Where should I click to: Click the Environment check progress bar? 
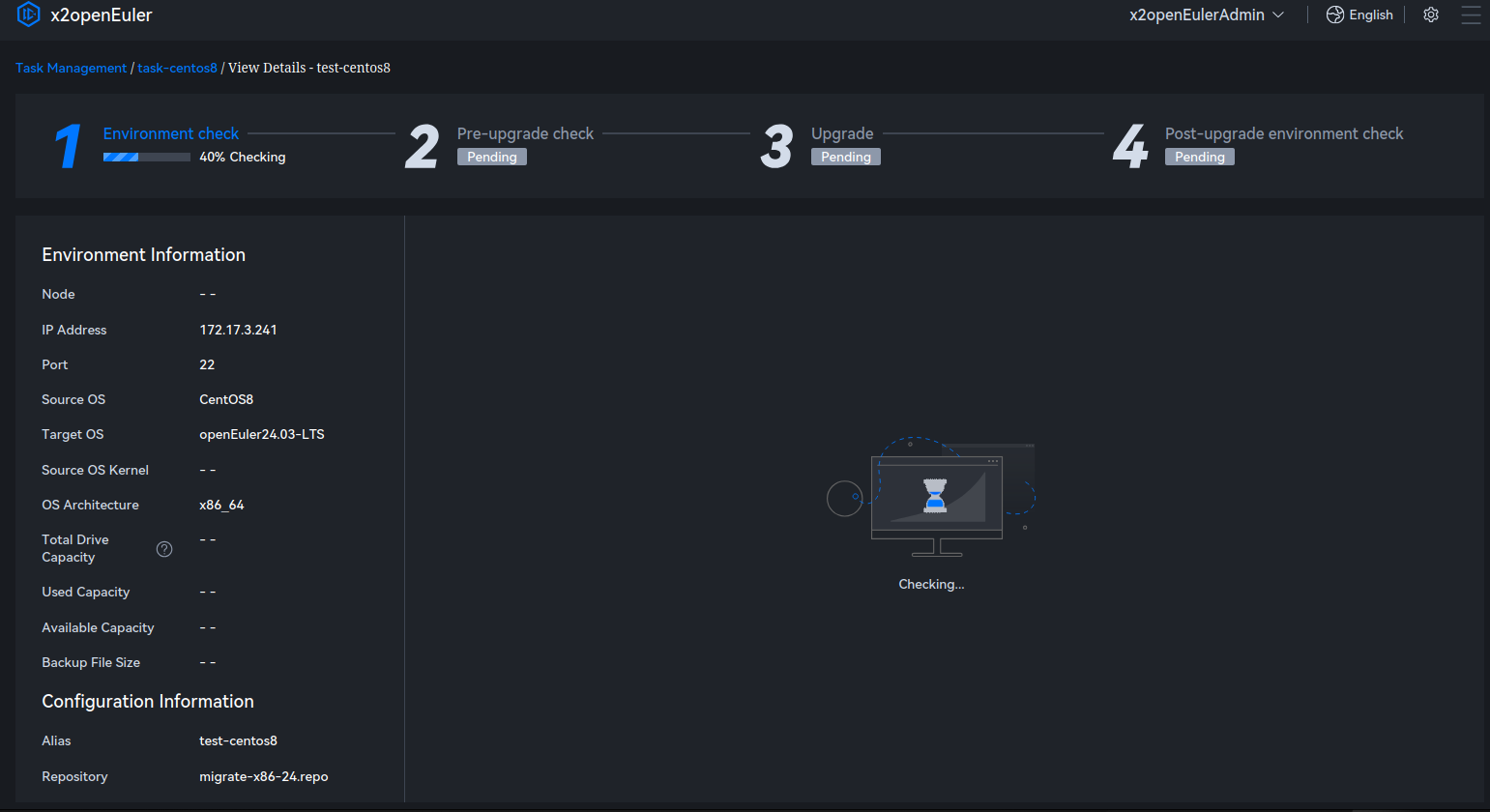(146, 157)
